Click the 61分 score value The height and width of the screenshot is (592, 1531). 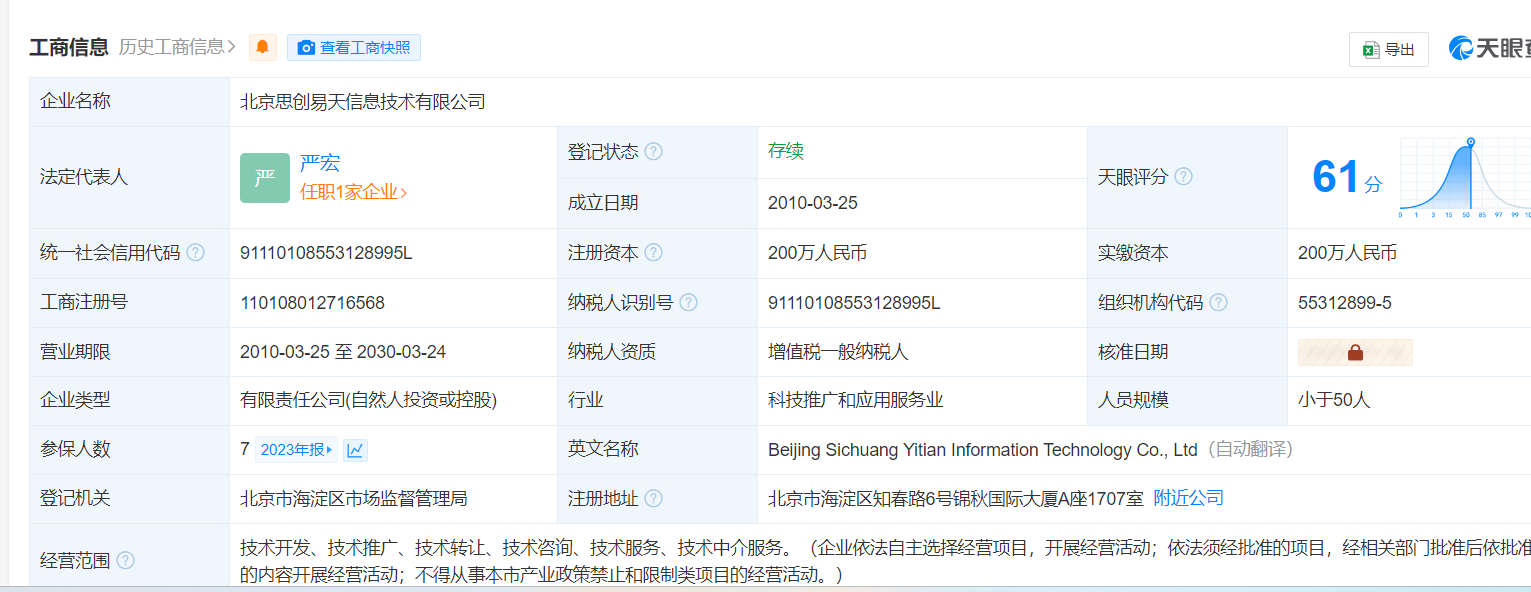(x=1347, y=177)
